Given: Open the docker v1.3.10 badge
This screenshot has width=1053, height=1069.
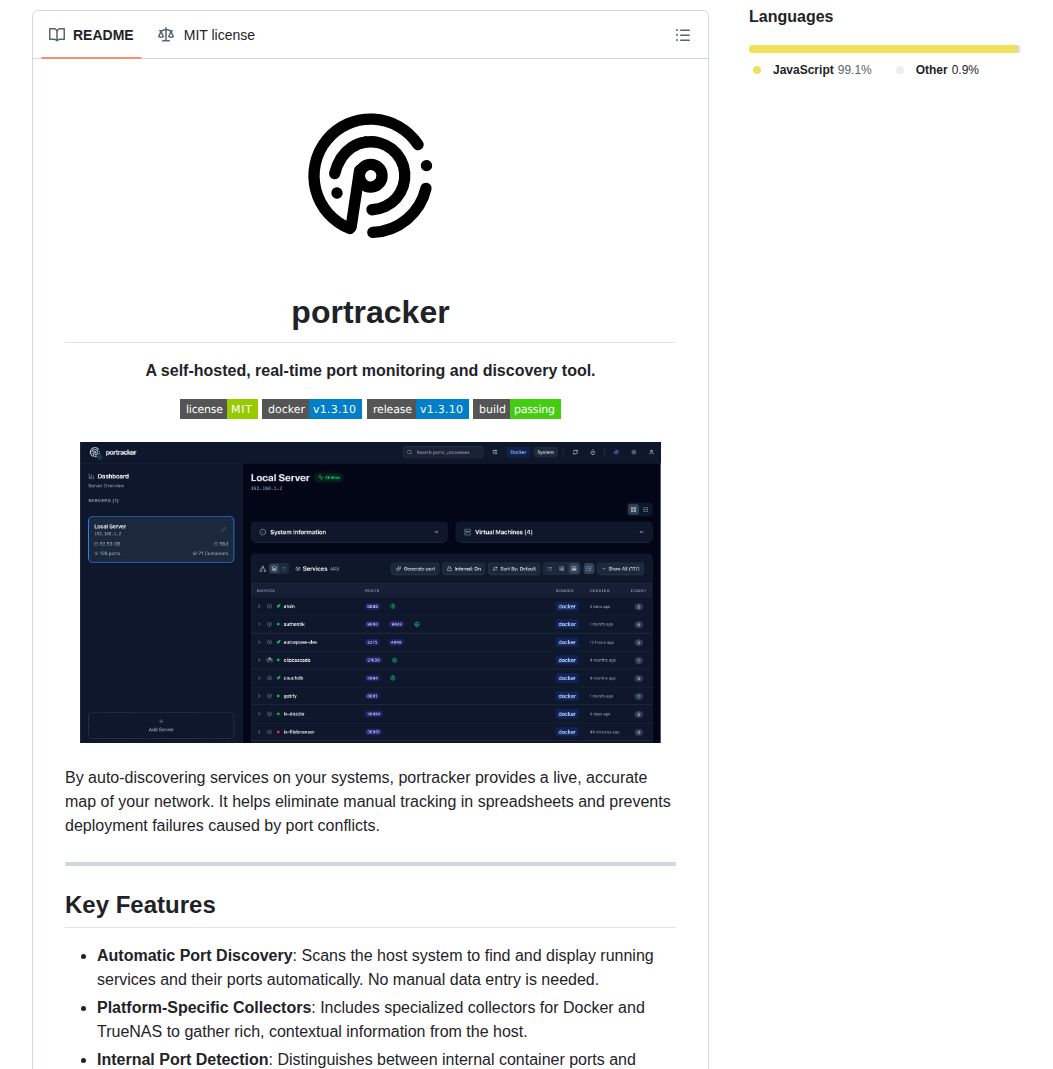Looking at the screenshot, I should (311, 409).
